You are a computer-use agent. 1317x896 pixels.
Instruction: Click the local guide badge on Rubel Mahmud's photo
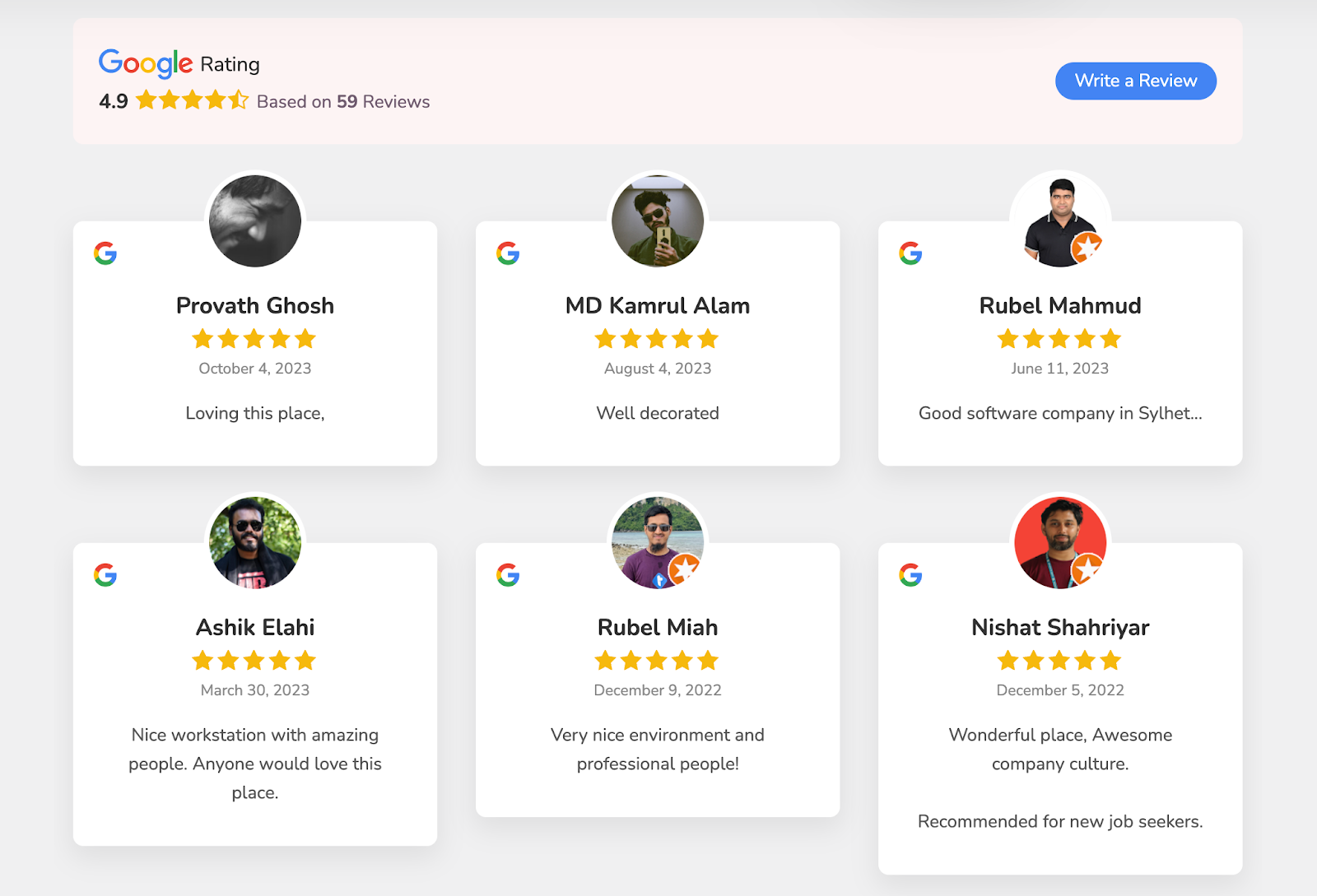click(x=1087, y=247)
